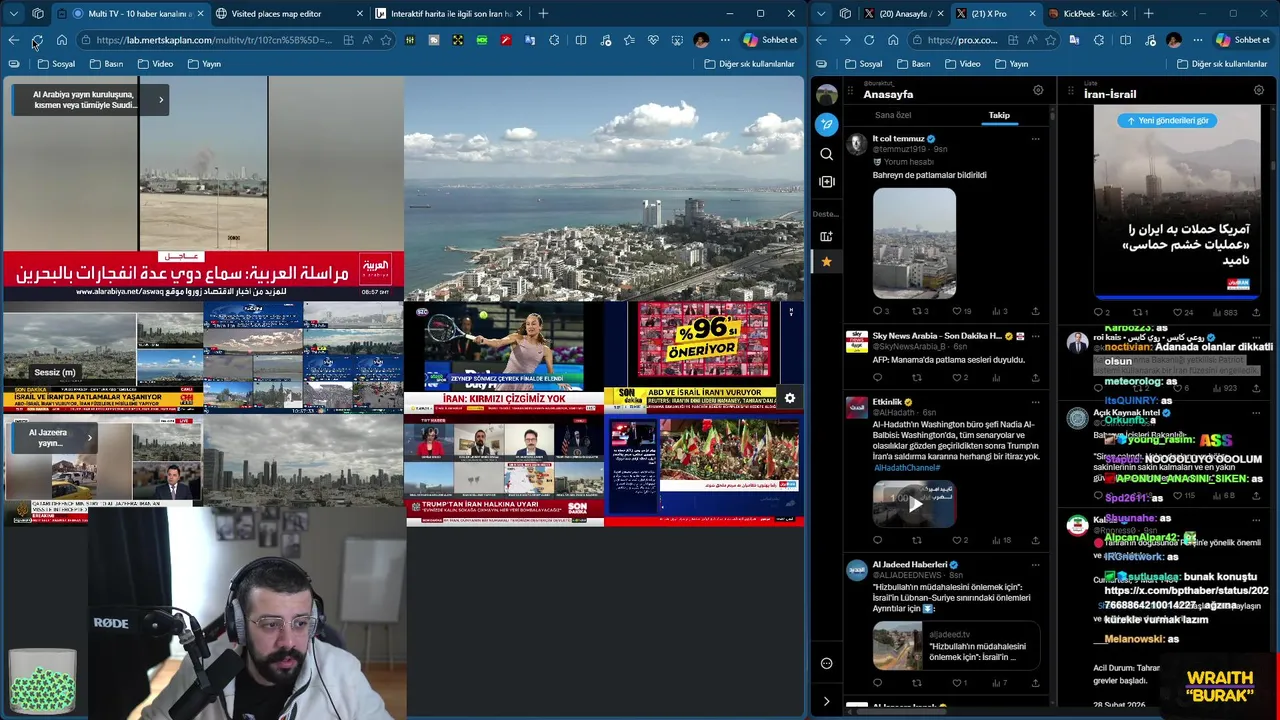Open the aljadeed.tv link card

pyautogui.click(x=956, y=646)
